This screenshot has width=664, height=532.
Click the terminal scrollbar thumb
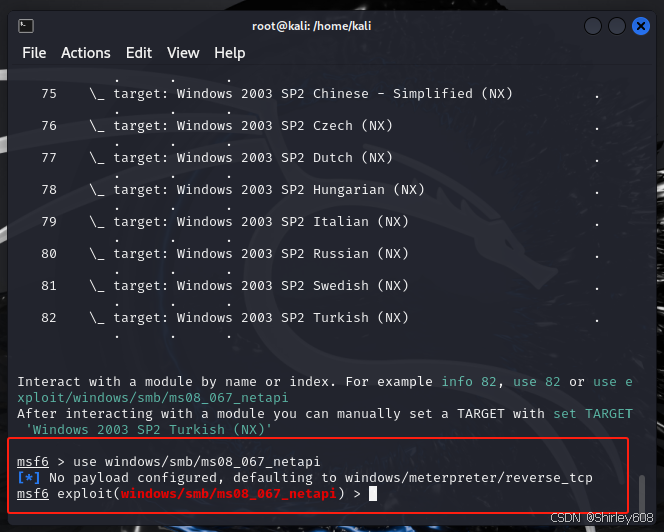pos(642,493)
